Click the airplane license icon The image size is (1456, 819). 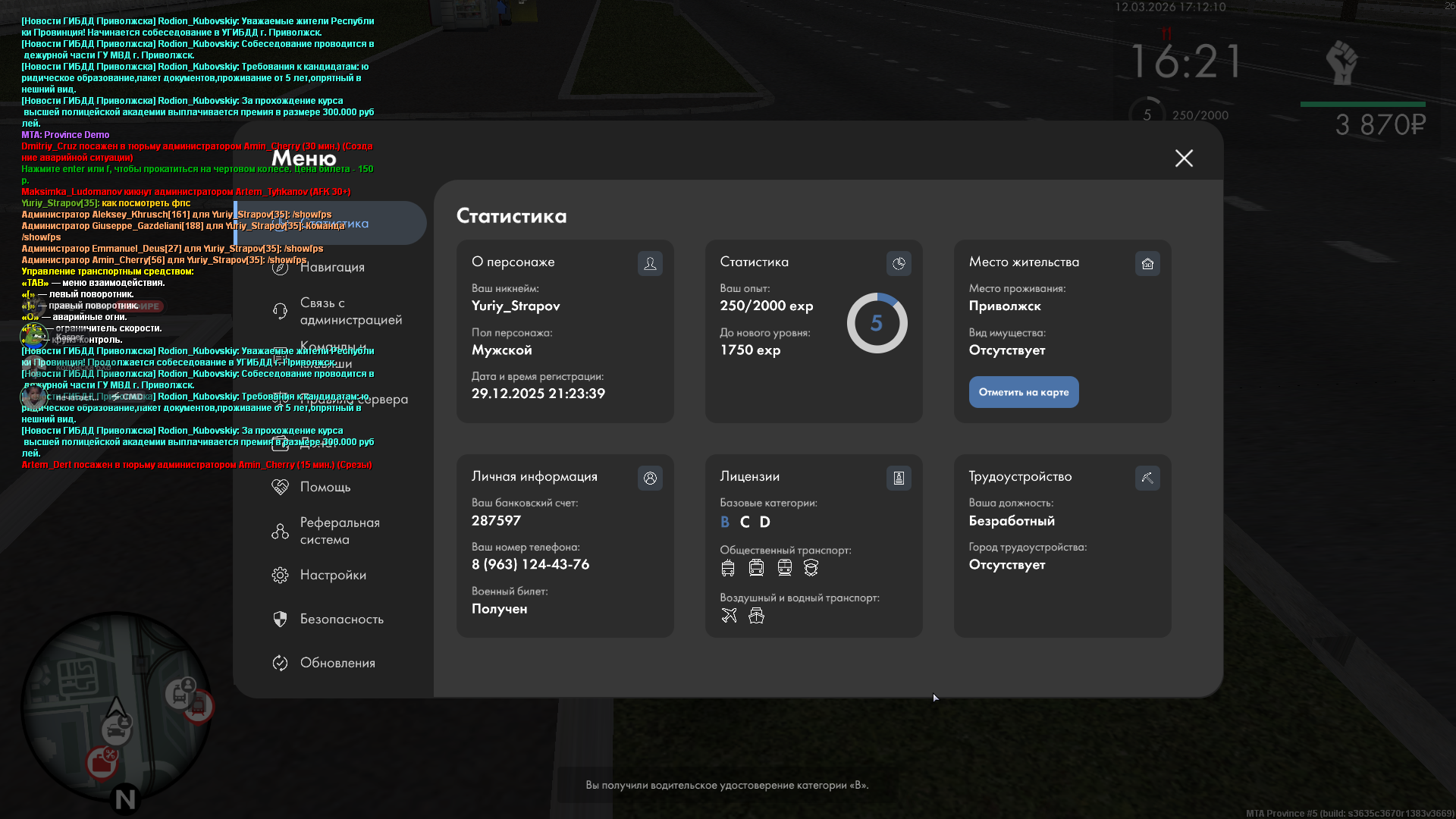729,615
